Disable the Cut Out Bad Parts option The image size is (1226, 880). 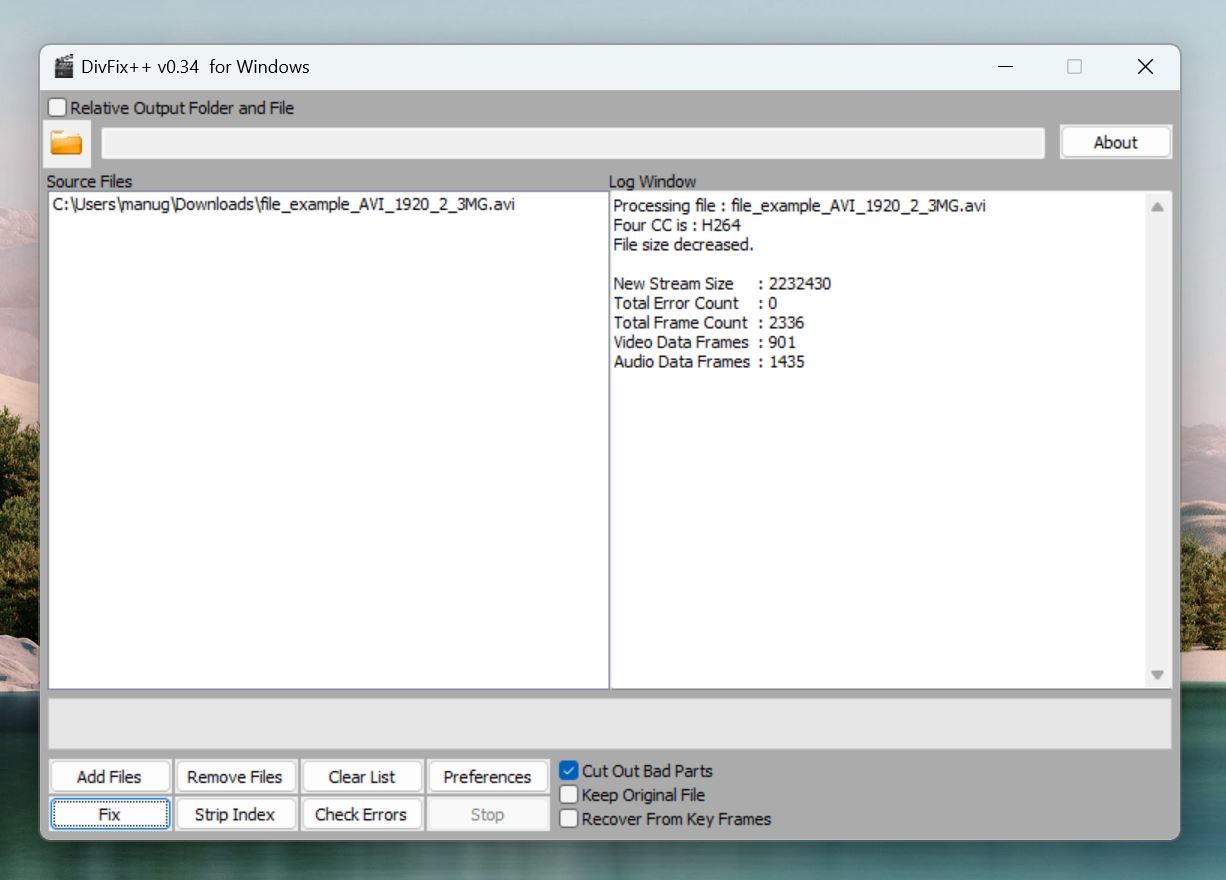pos(569,770)
